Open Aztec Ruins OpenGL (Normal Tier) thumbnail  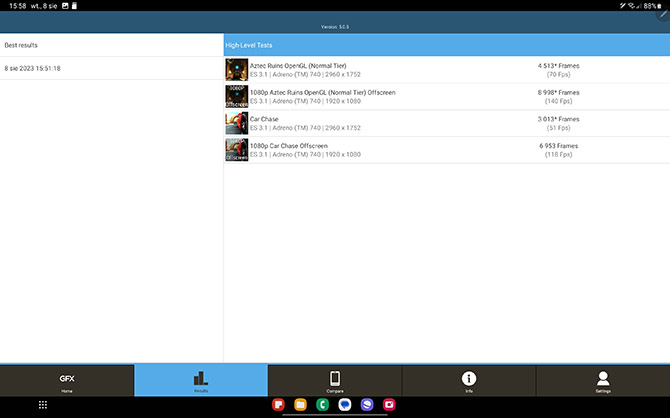(x=237, y=70)
